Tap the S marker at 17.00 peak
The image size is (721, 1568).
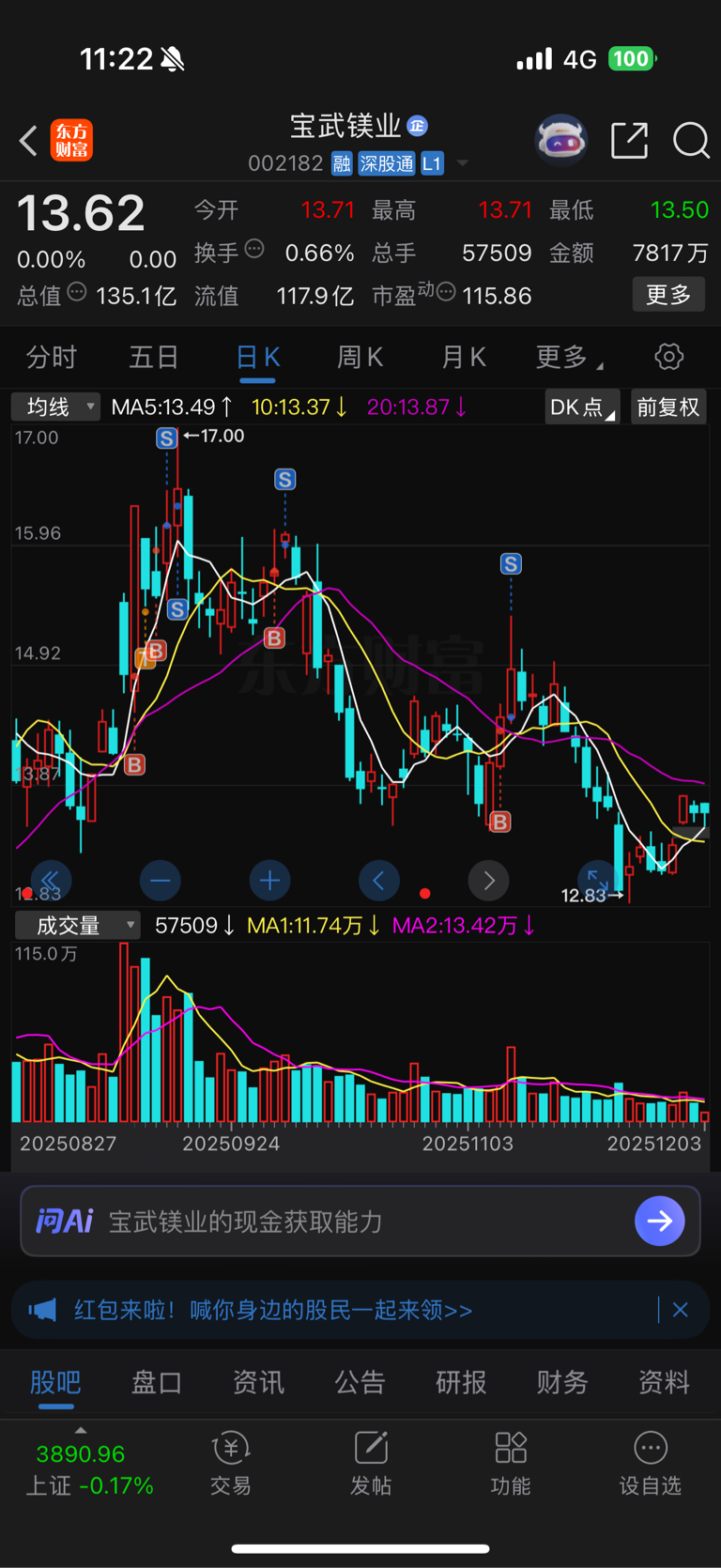pos(167,438)
